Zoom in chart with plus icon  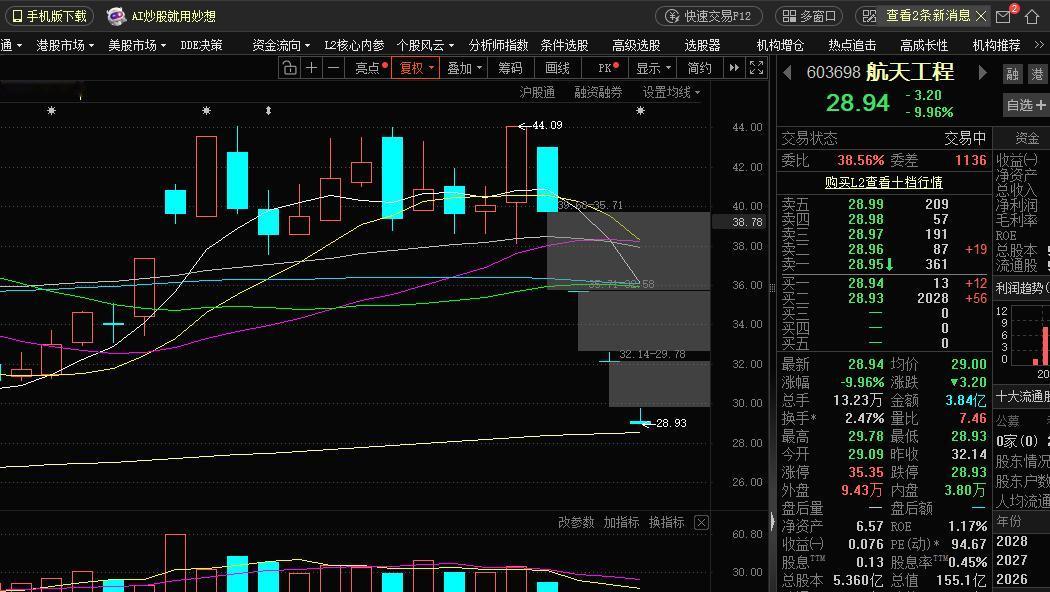[x=311, y=68]
